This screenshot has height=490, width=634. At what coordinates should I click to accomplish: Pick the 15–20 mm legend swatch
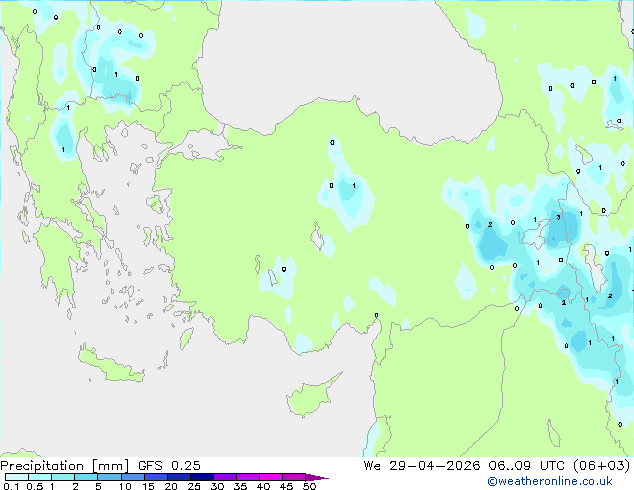[x=155, y=477]
